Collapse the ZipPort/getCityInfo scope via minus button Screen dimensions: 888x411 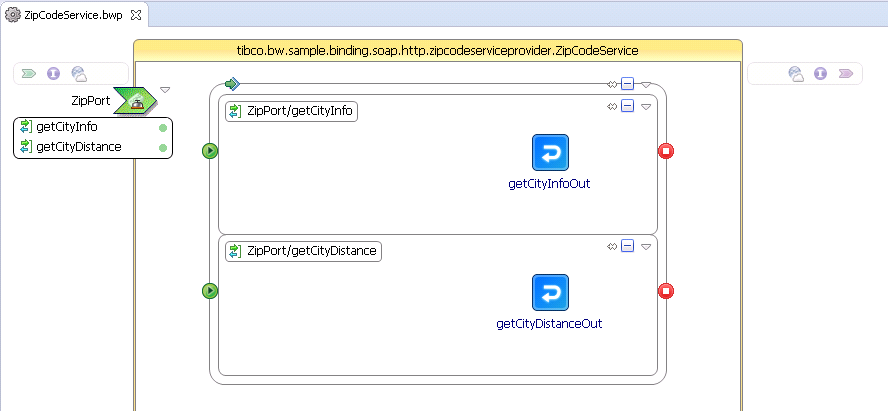(627, 106)
